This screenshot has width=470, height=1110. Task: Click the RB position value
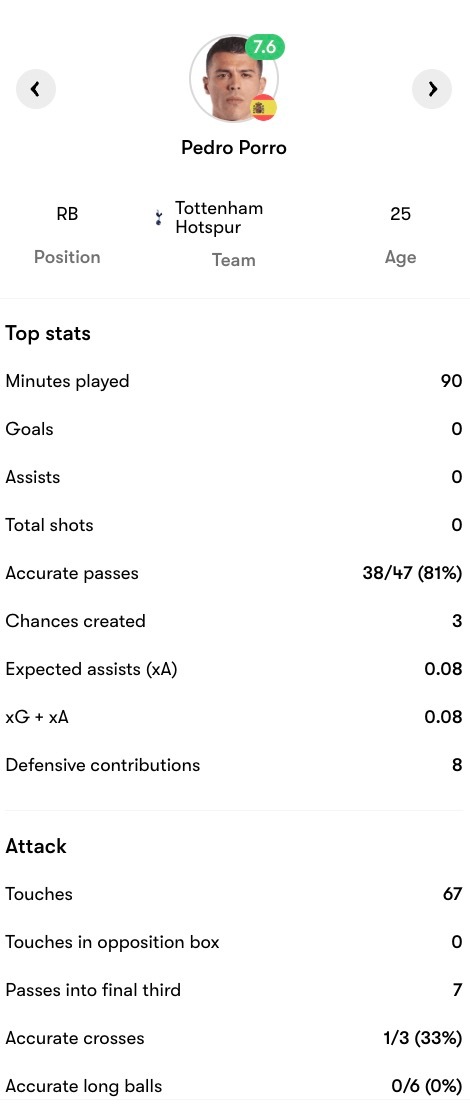tap(67, 214)
